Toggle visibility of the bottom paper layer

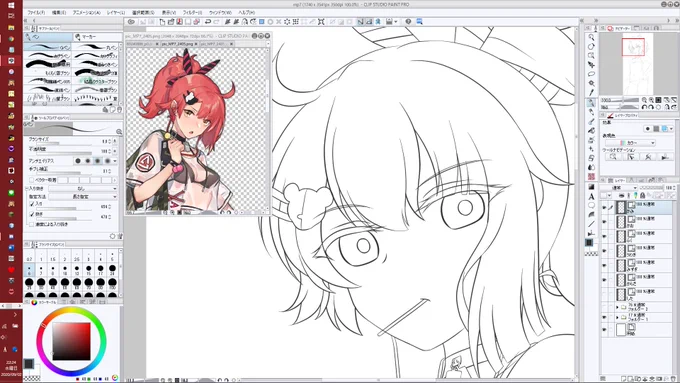(604, 330)
